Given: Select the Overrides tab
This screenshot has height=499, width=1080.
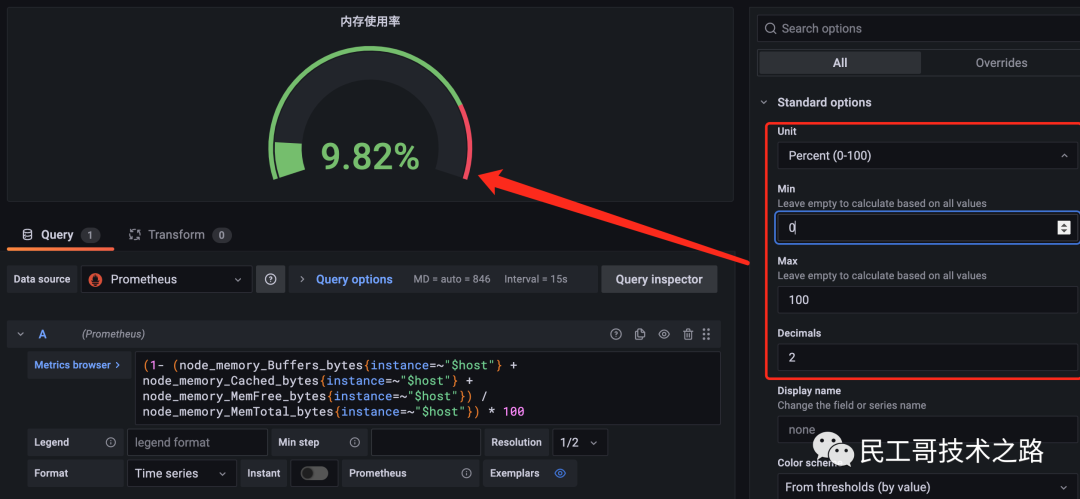Looking at the screenshot, I should 1001,63.
